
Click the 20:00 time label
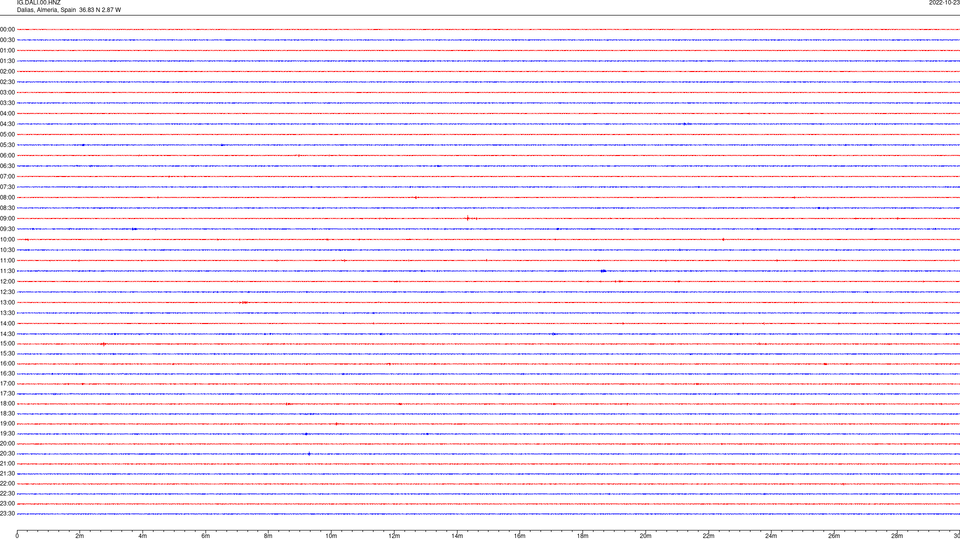7,444
